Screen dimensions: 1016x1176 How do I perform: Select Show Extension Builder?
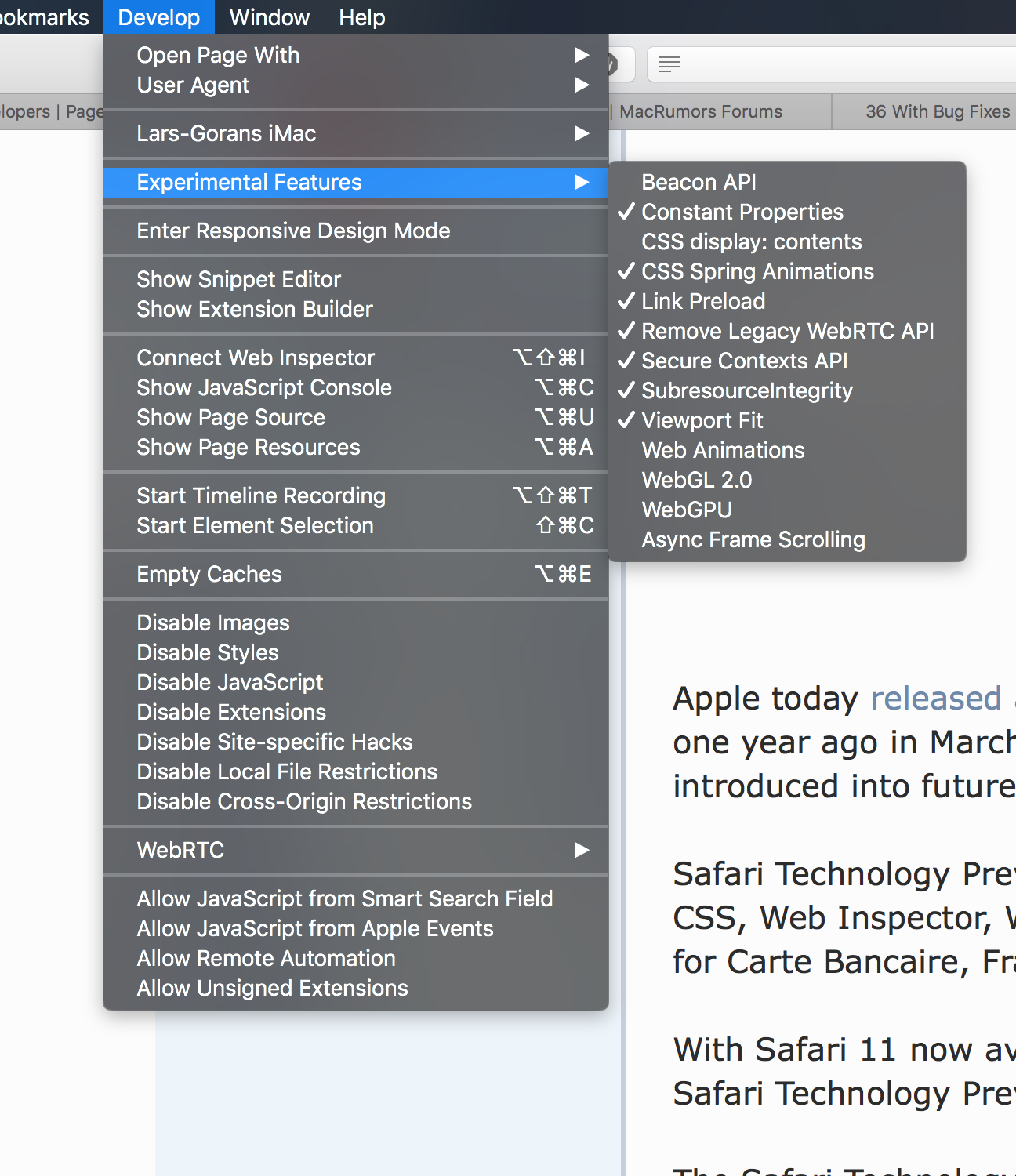pyautogui.click(x=356, y=309)
